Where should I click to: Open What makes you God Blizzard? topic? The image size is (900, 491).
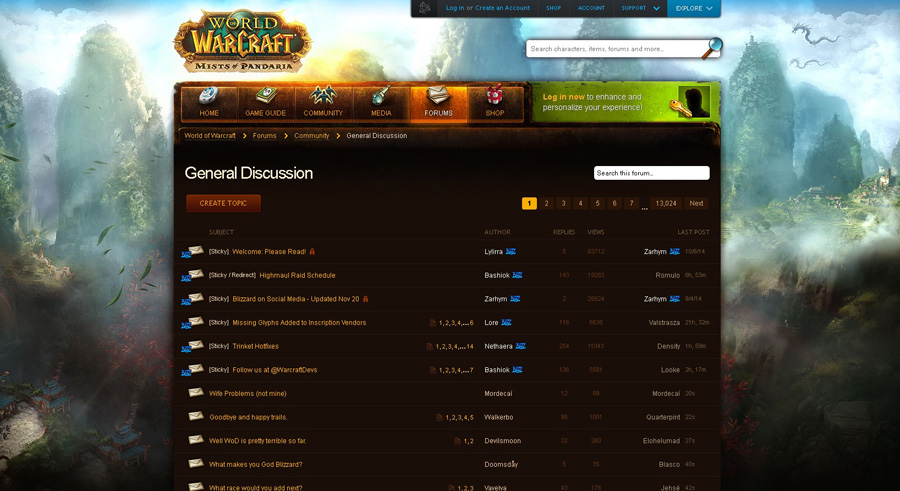tap(255, 465)
